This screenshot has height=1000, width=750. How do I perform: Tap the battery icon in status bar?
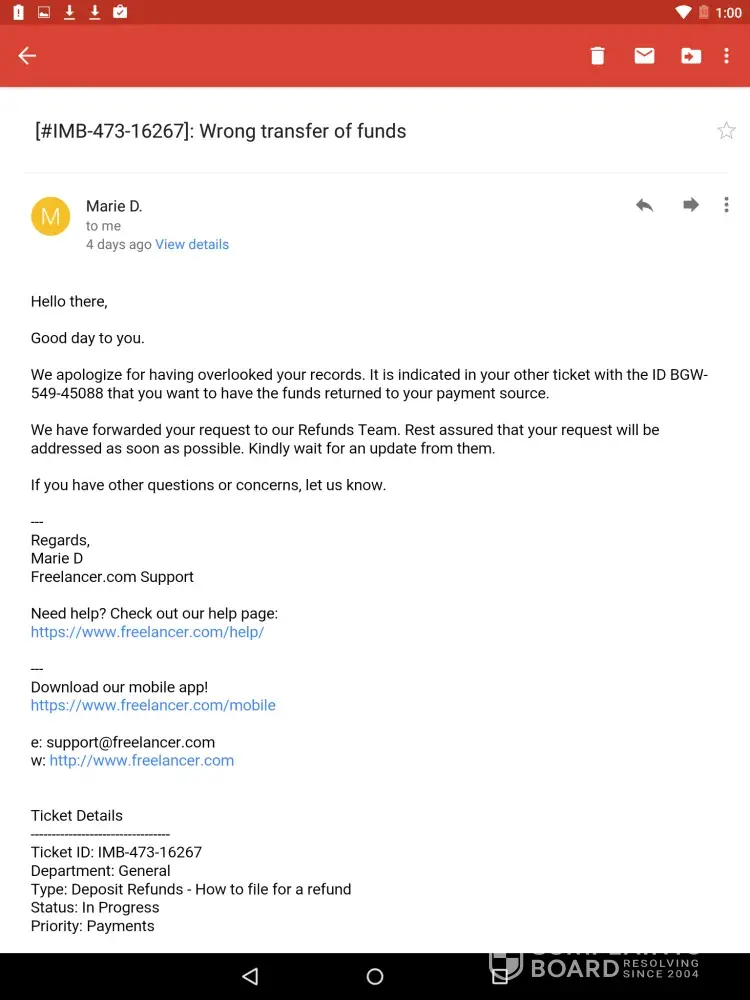[704, 12]
